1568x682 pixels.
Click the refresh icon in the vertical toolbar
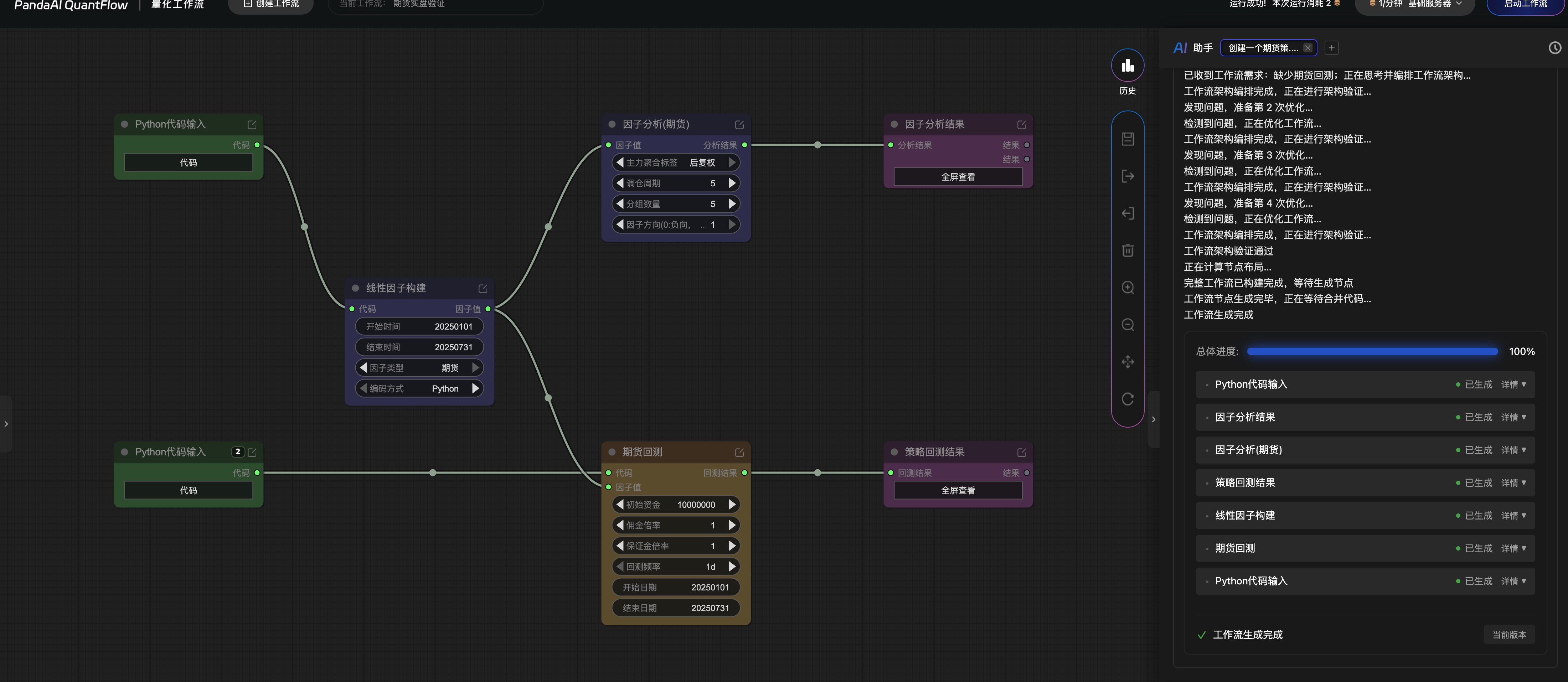click(1127, 398)
